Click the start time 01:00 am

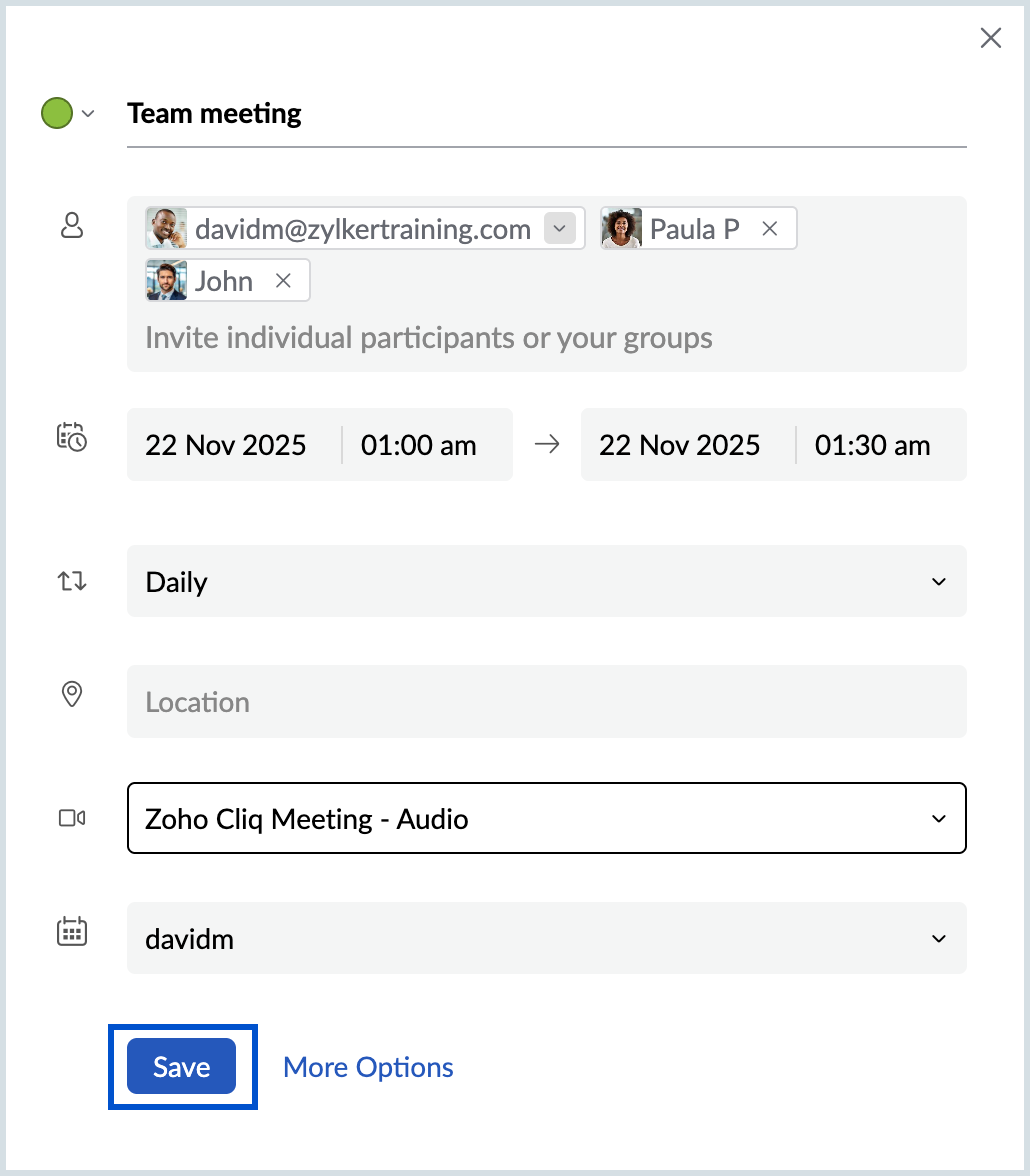click(x=419, y=445)
